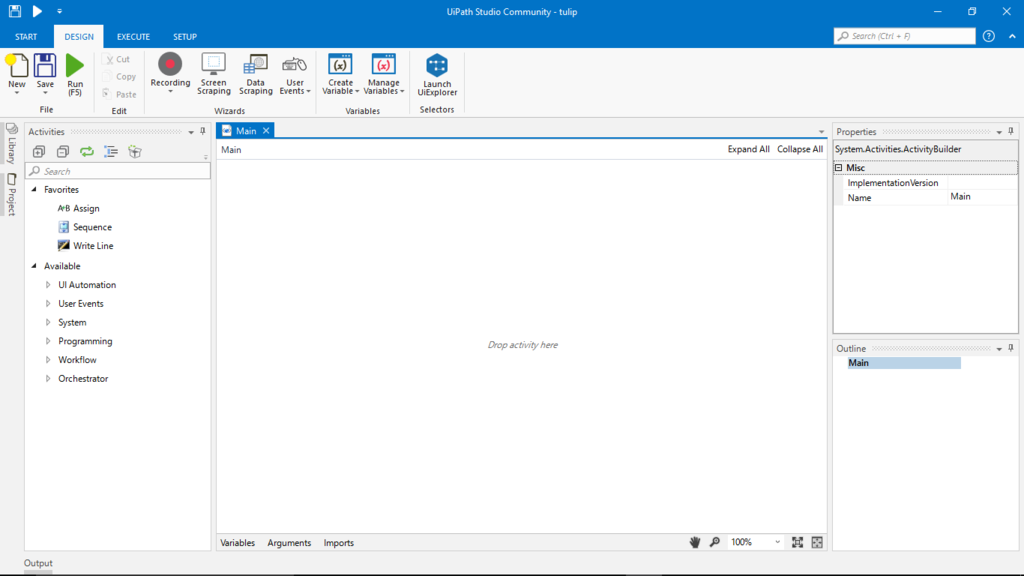The image size is (1024, 576).
Task: Open Manage Variables menu
Action: pos(383,74)
